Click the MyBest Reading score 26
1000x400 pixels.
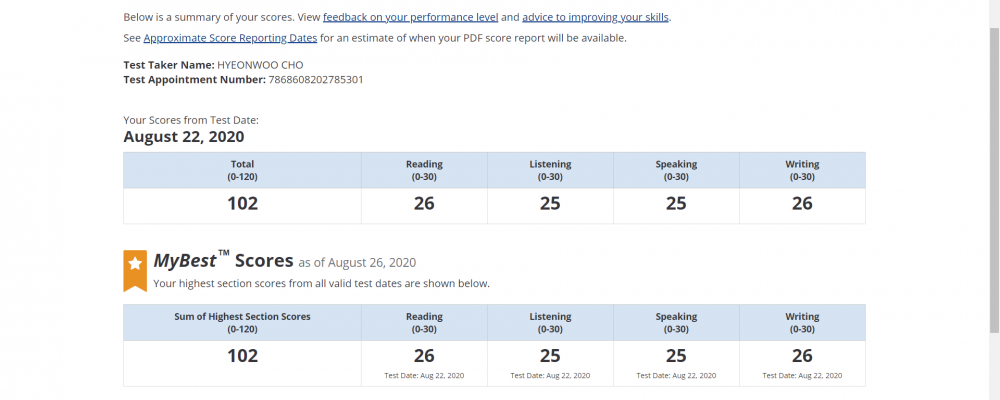click(424, 356)
